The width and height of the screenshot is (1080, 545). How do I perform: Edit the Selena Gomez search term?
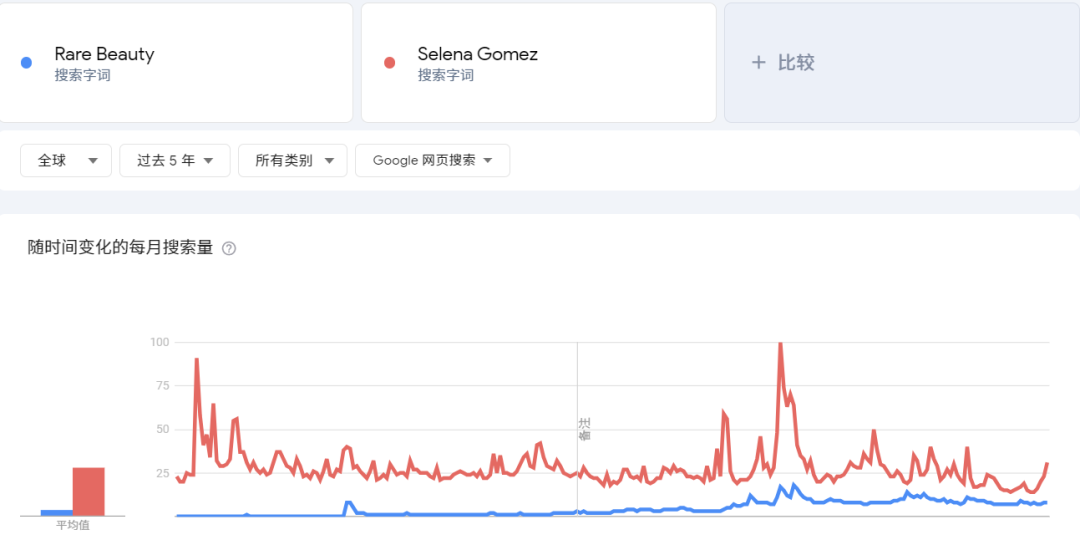(x=477, y=54)
